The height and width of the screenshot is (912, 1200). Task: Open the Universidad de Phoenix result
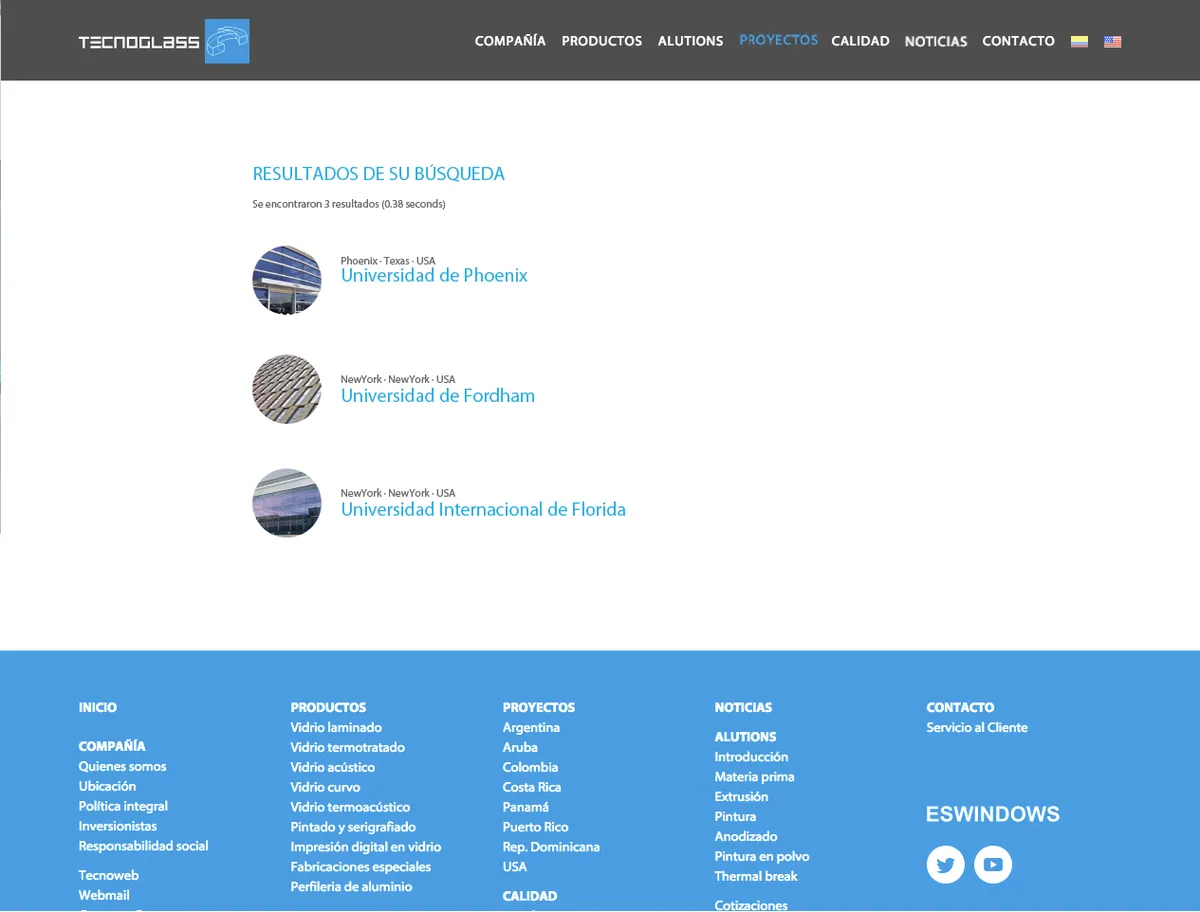pos(434,275)
